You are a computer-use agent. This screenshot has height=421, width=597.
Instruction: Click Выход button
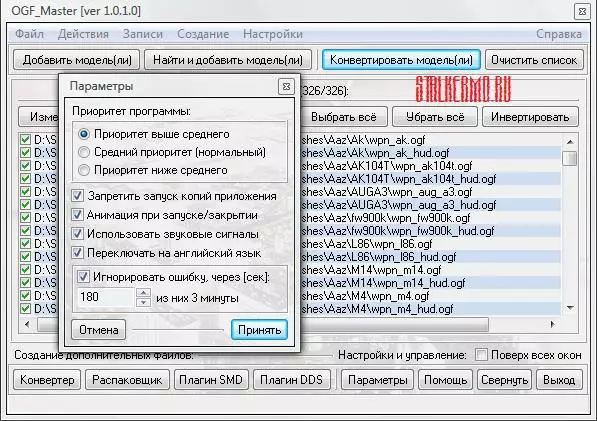point(559,380)
